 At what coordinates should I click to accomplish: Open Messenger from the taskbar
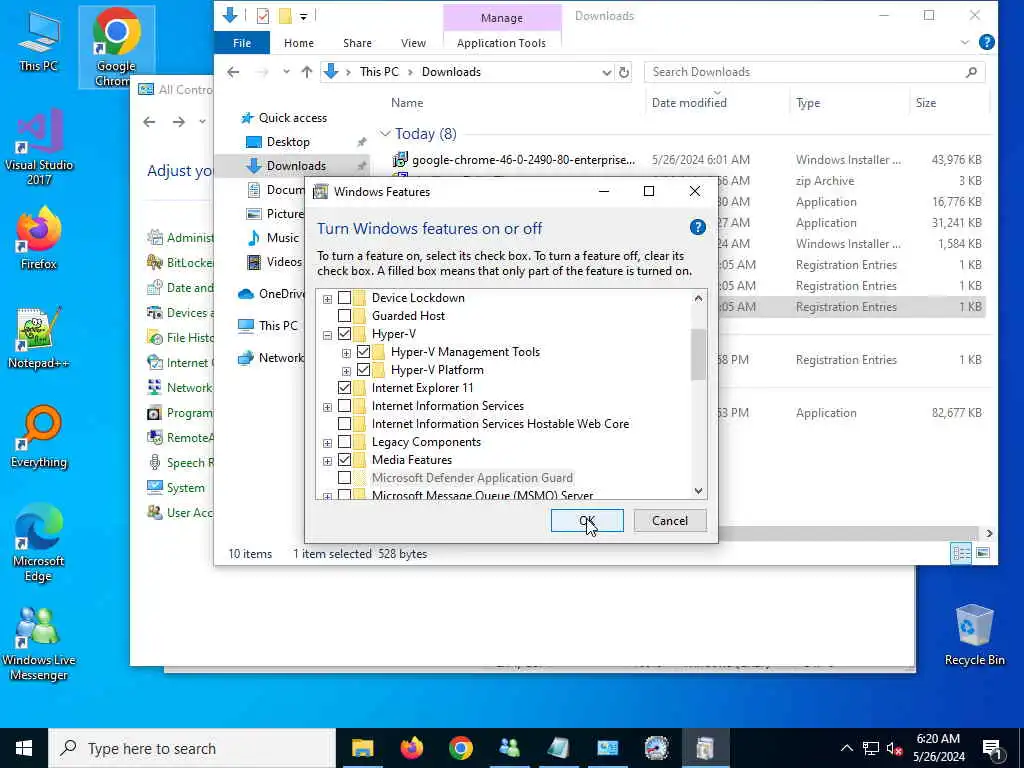click(x=509, y=748)
